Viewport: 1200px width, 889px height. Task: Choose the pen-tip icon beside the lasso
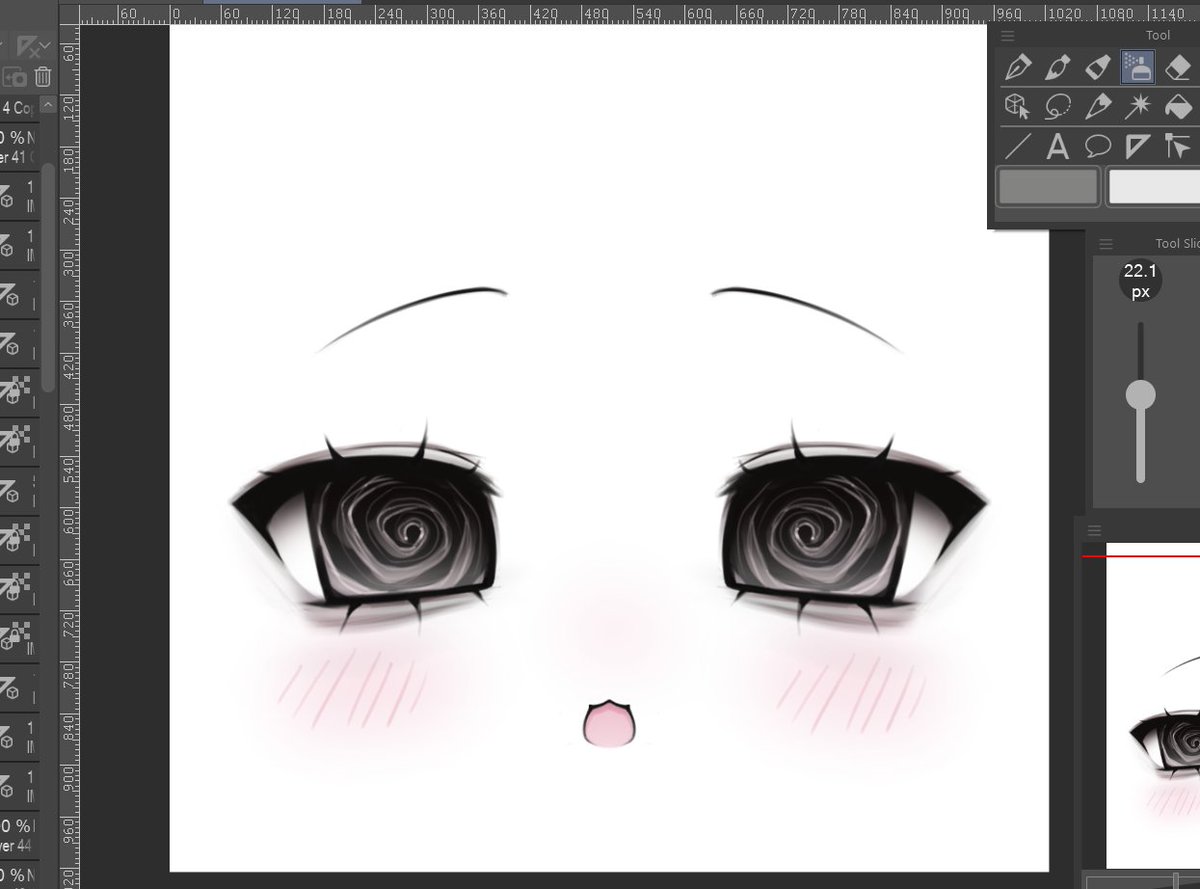tap(1098, 106)
